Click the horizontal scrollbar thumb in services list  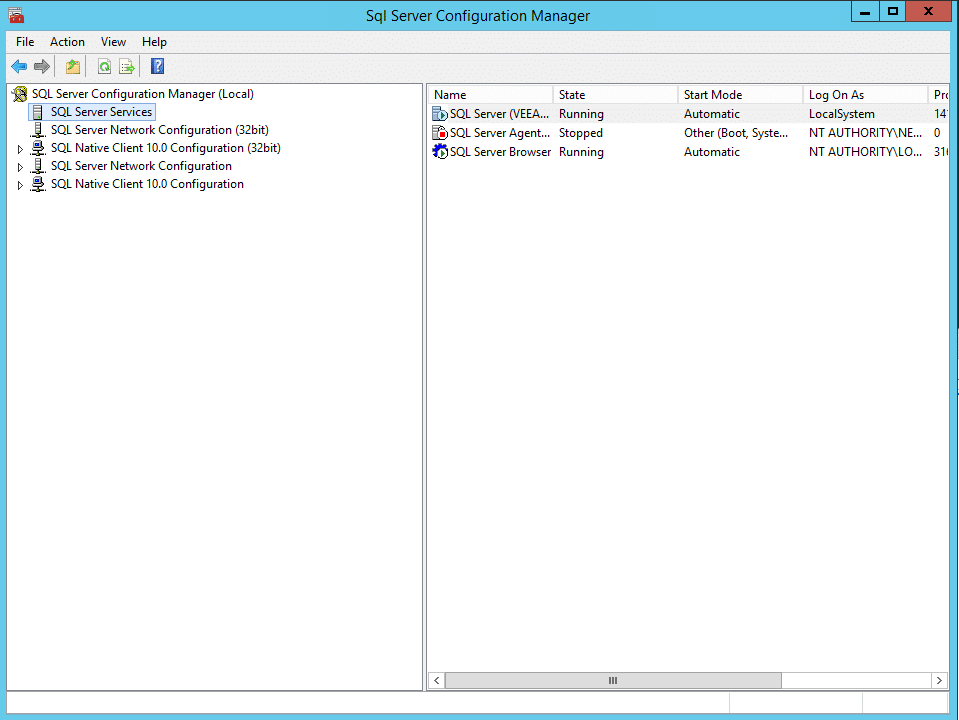click(613, 680)
